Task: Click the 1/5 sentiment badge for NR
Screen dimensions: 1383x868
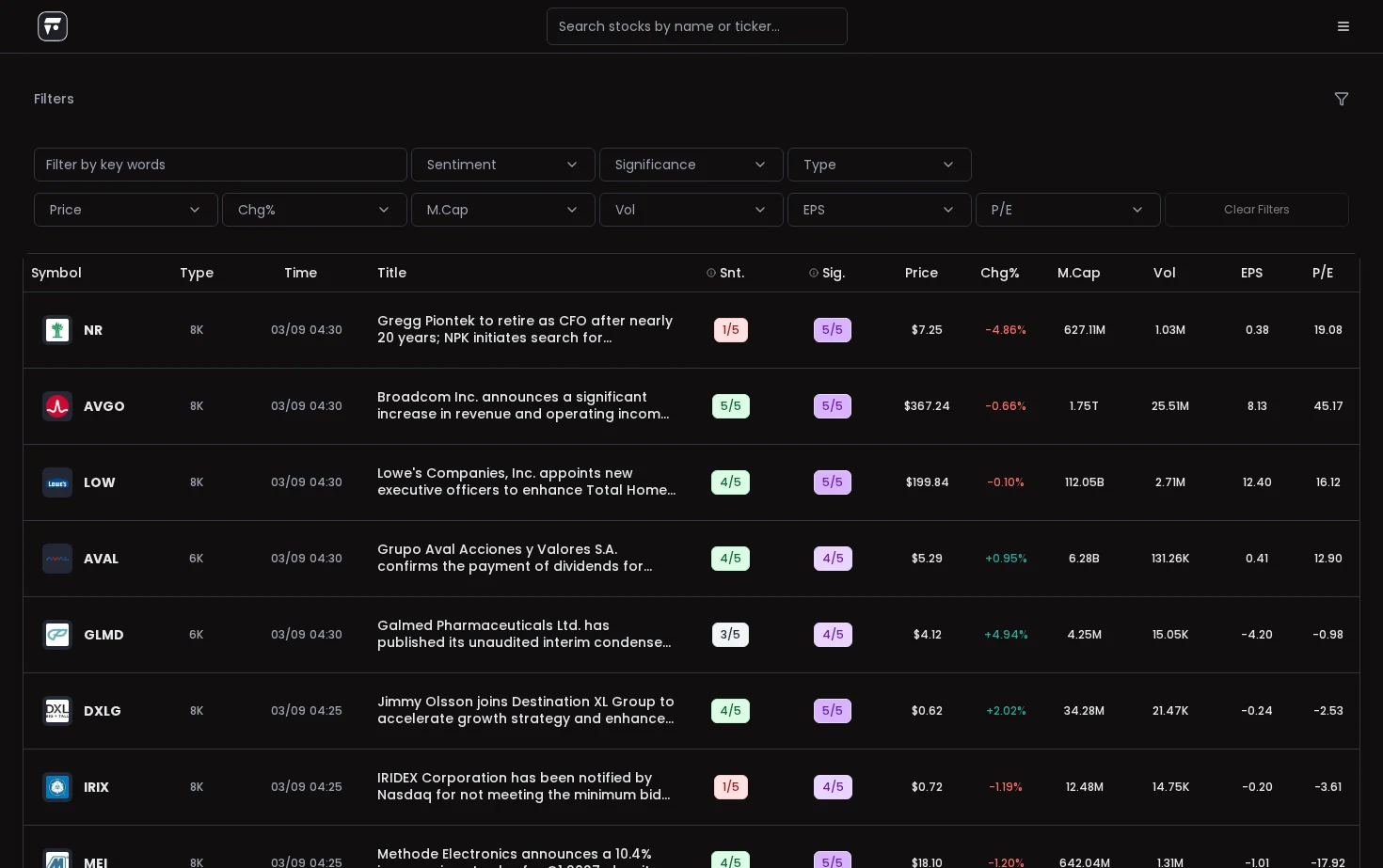Action: [731, 330]
